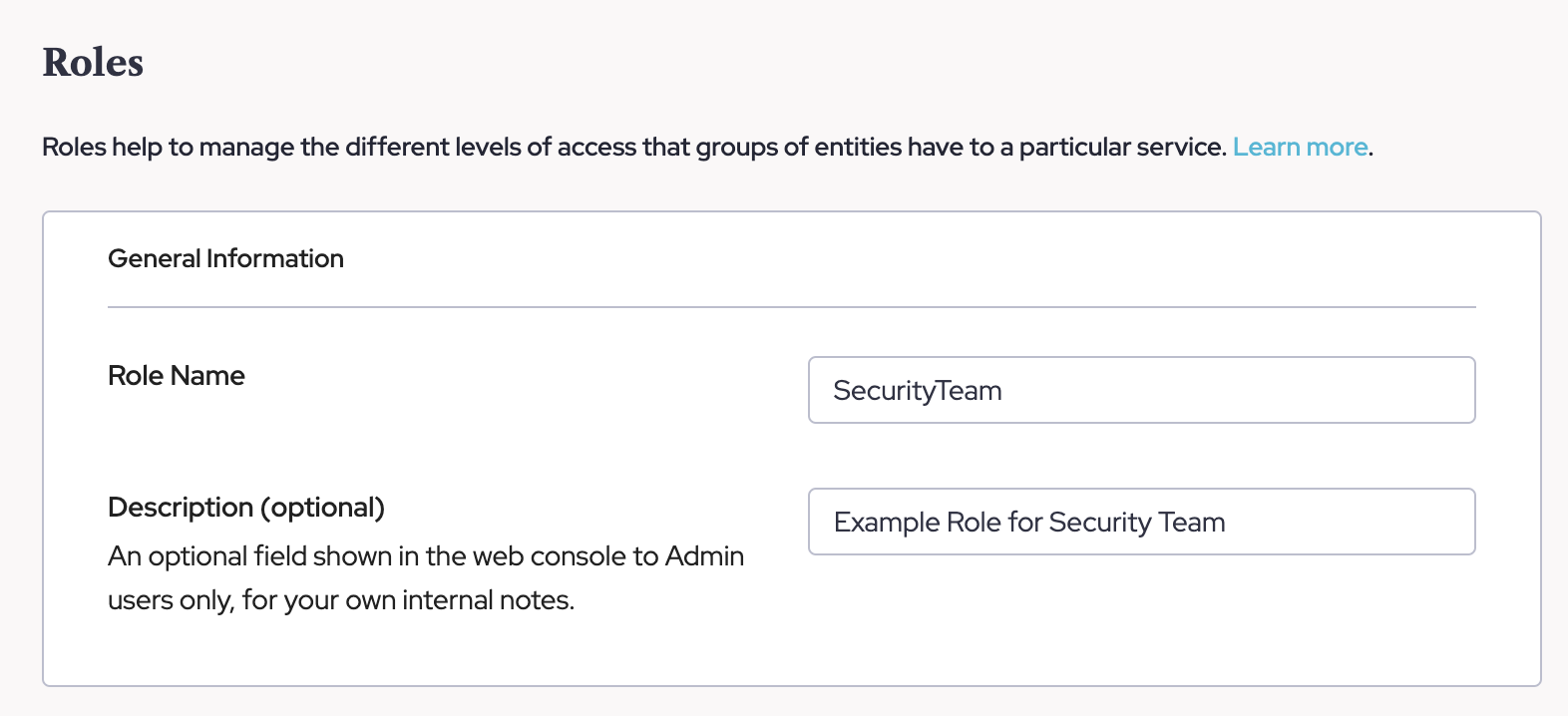This screenshot has width=1568, height=716.
Task: Click the intro sentence describing Roles
Action: (x=633, y=148)
